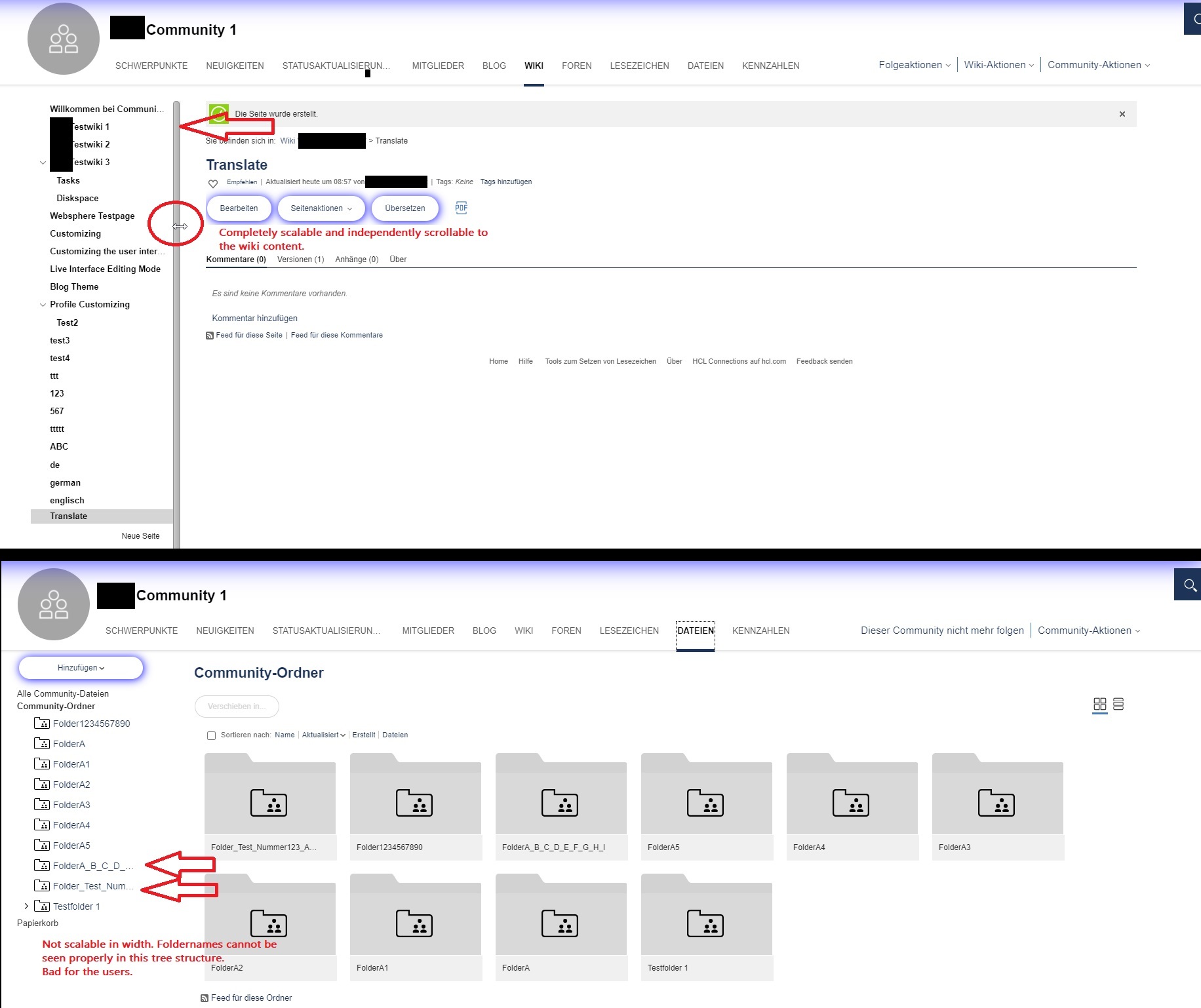Viewport: 1201px width, 1008px height.
Task: Open Wiki-Aktionen menu
Action: [998, 65]
